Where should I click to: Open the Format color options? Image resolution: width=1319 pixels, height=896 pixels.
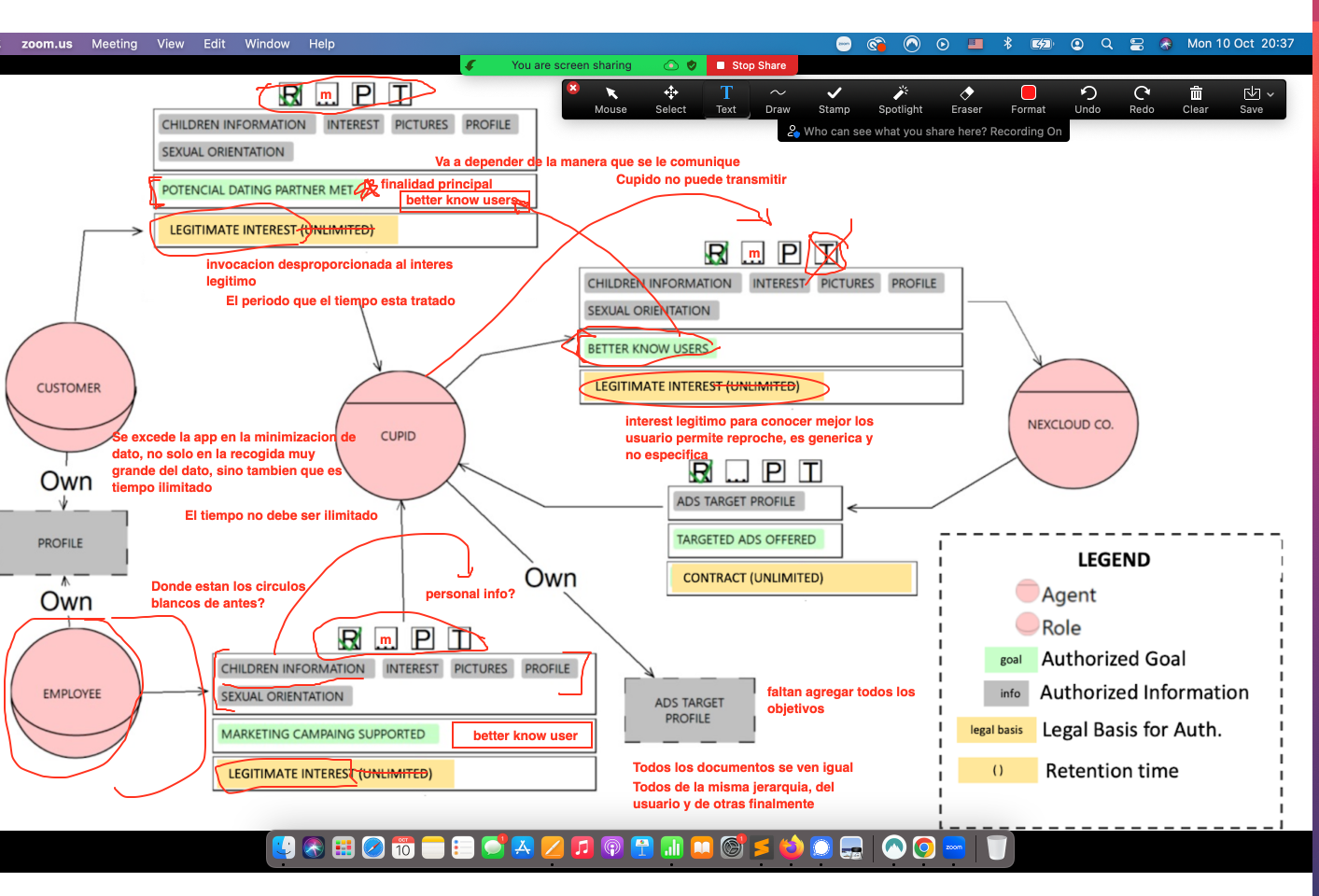[1028, 99]
